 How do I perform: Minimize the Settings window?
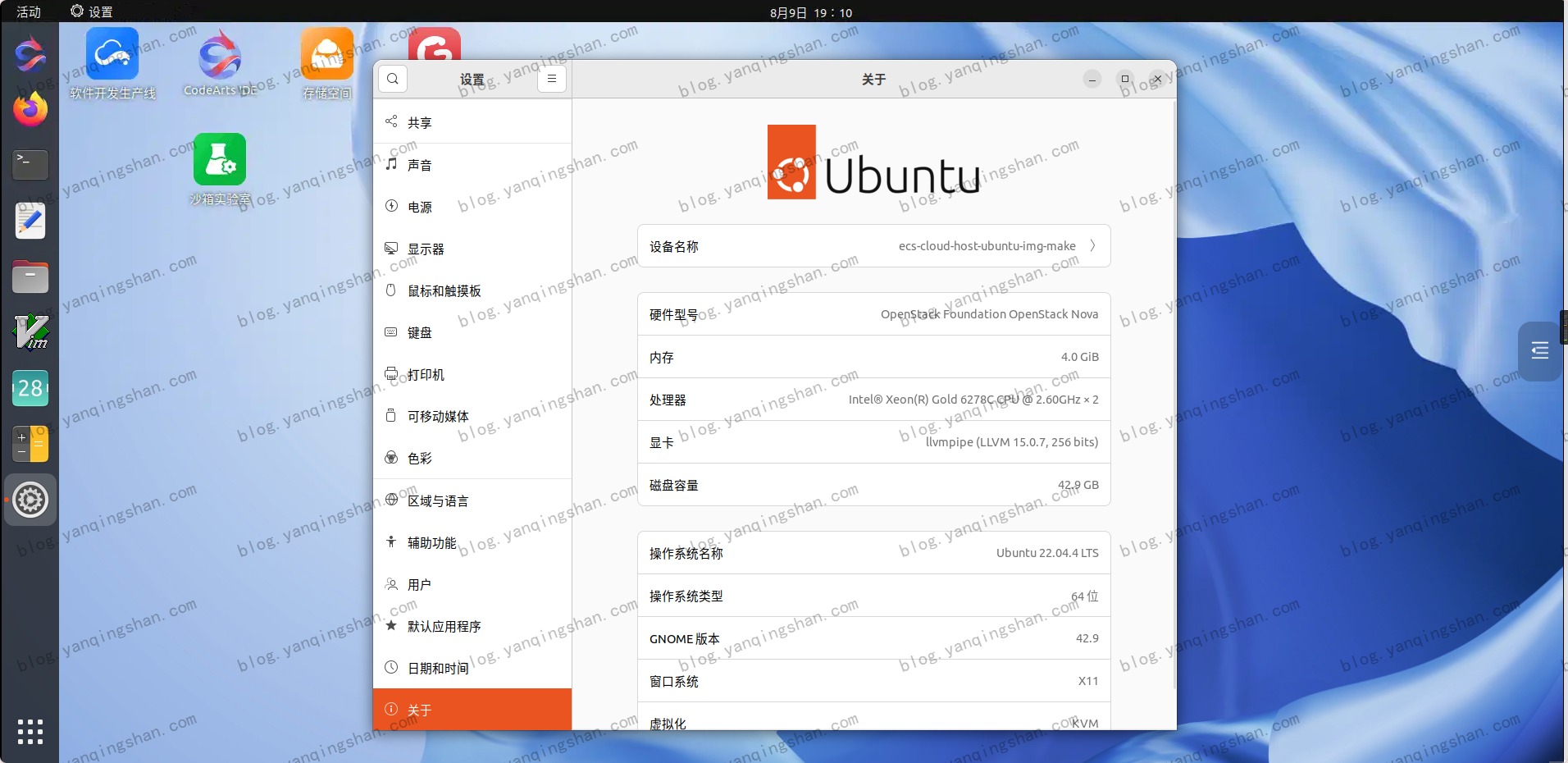1092,79
